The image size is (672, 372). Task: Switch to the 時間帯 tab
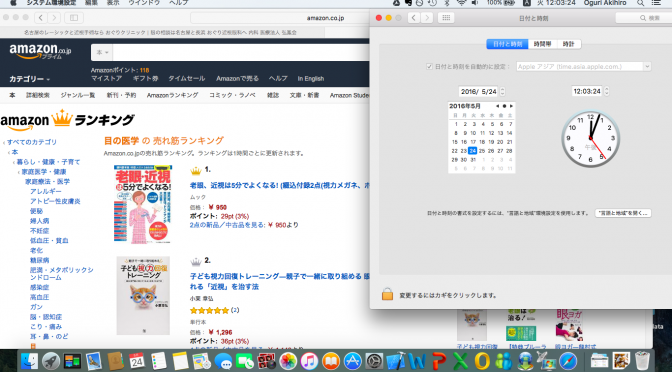coord(542,44)
